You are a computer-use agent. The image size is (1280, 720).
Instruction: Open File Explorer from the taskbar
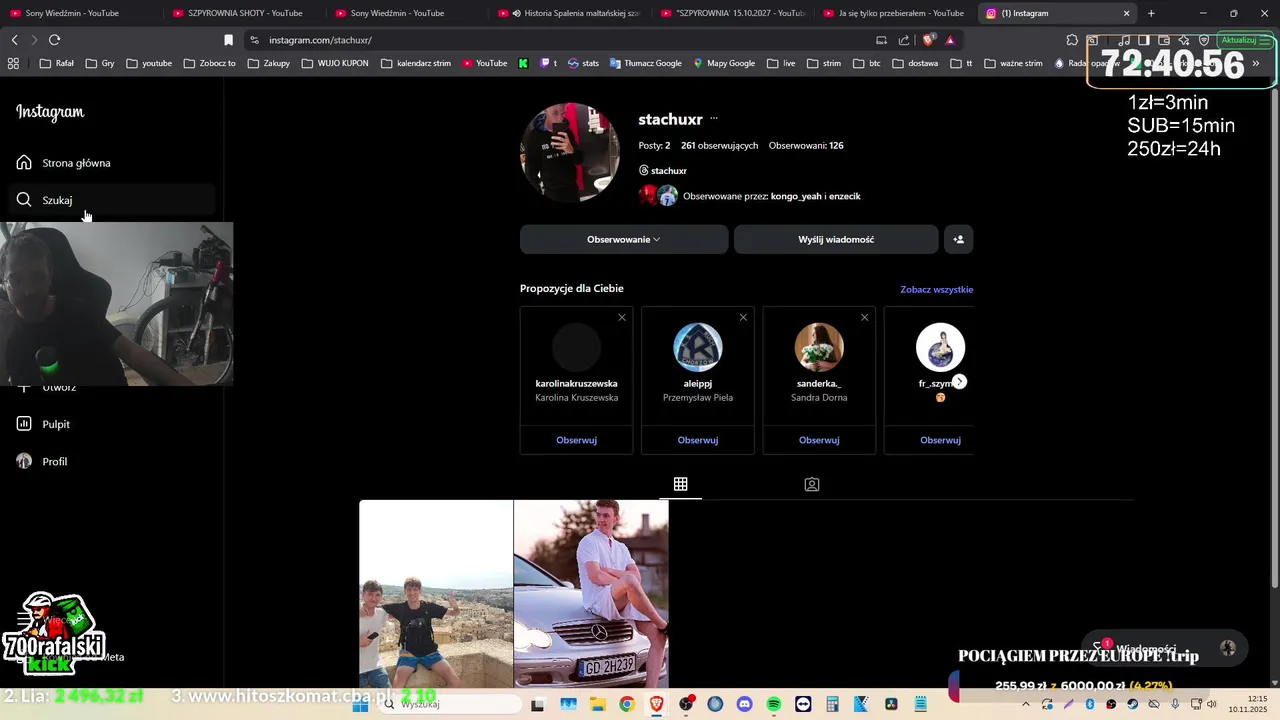pyautogui.click(x=597, y=704)
